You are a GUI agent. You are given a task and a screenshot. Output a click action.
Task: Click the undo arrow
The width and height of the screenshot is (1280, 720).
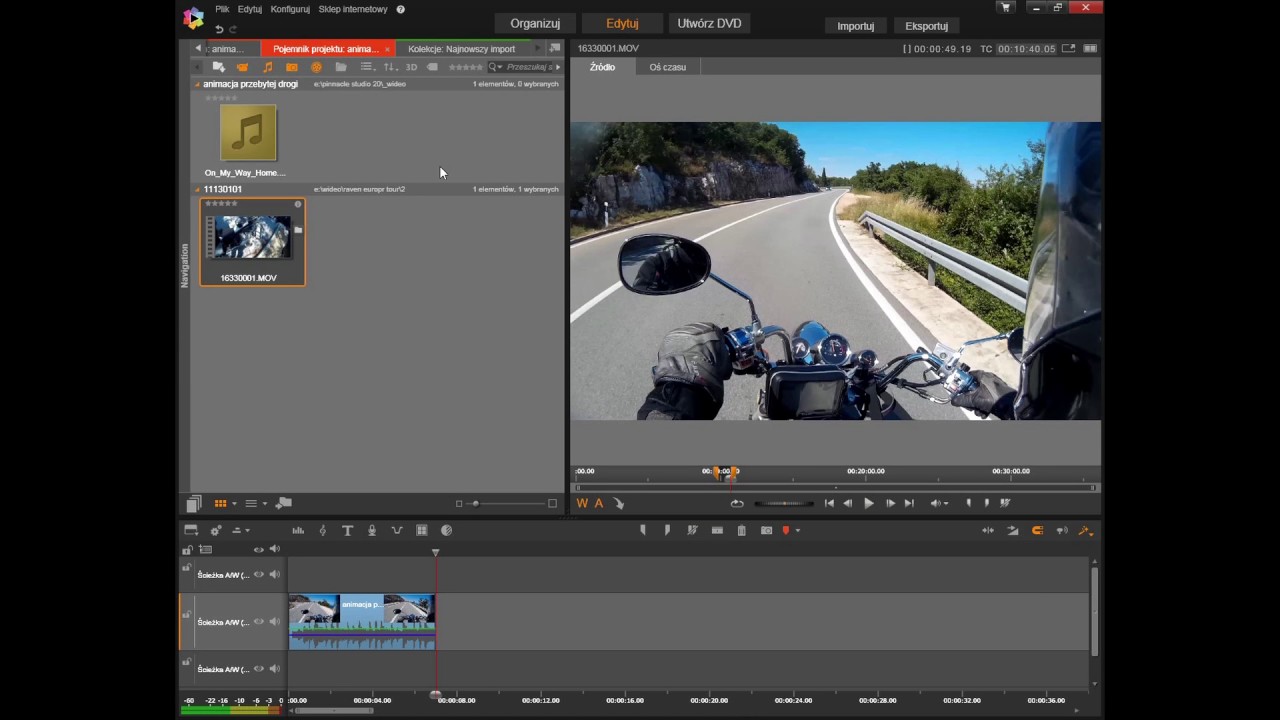(x=219, y=29)
